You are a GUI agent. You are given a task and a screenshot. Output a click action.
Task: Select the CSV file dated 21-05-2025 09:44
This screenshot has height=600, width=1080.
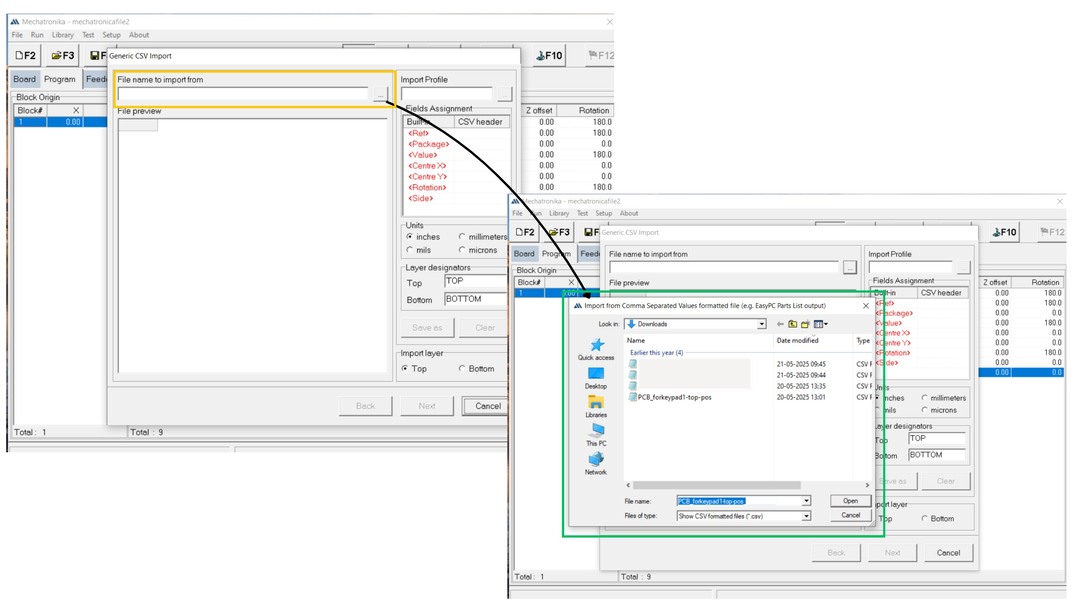(x=748, y=375)
